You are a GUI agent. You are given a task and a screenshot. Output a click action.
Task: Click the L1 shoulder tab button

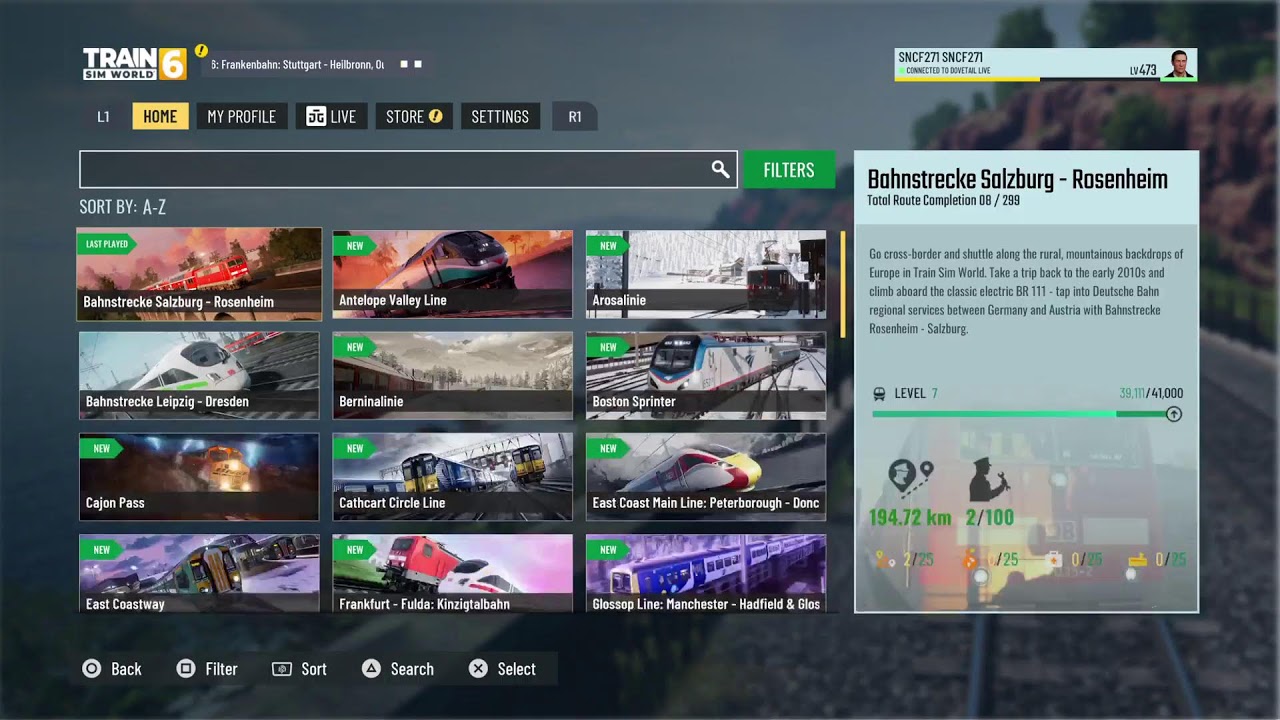103,116
